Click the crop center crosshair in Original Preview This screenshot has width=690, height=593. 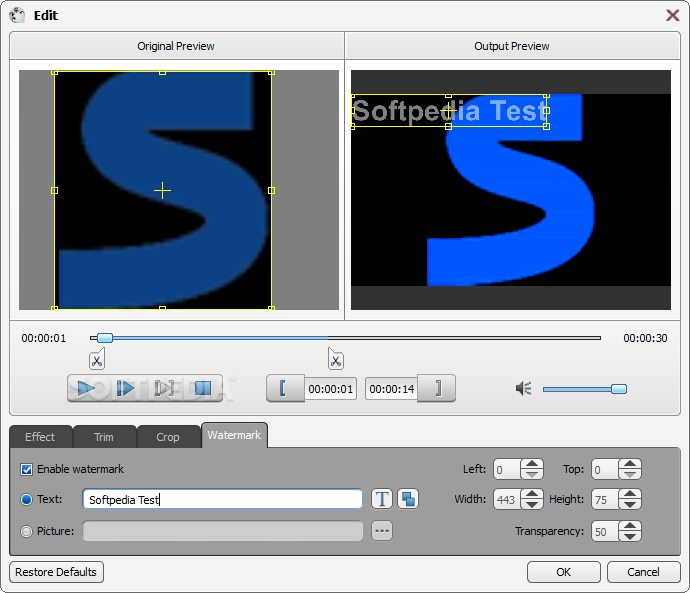tap(162, 190)
